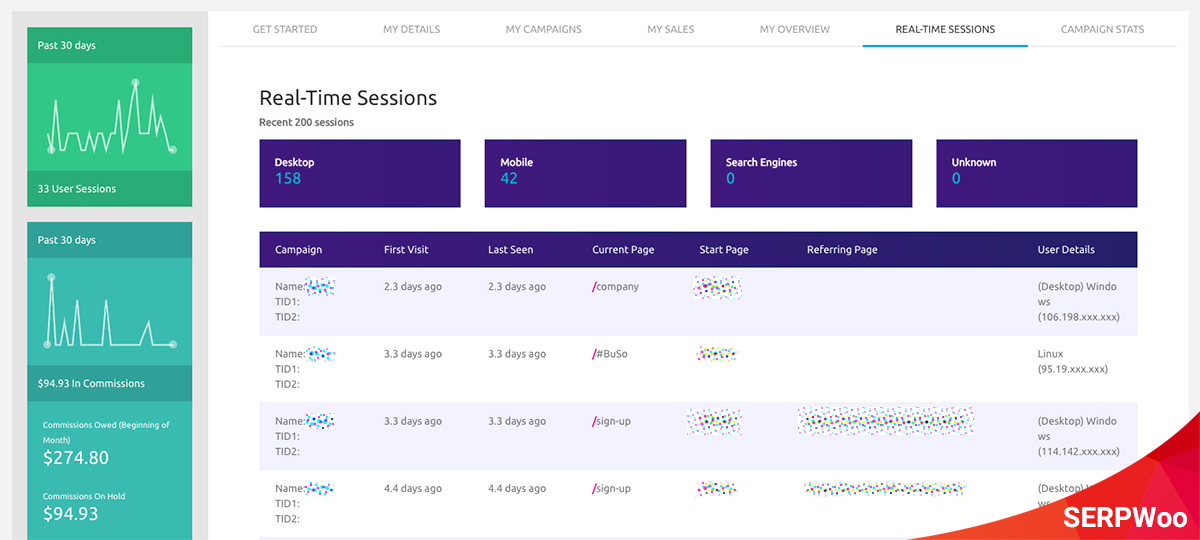1200x540 pixels.
Task: Open /sign-up link in 3.3 days row
Action: pos(611,421)
